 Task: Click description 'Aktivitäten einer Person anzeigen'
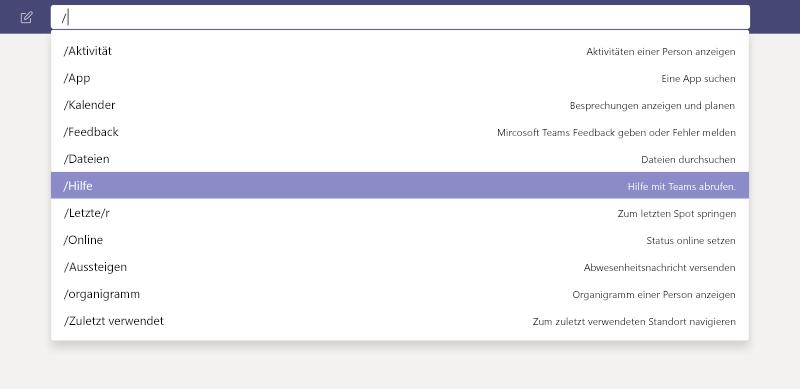point(661,52)
